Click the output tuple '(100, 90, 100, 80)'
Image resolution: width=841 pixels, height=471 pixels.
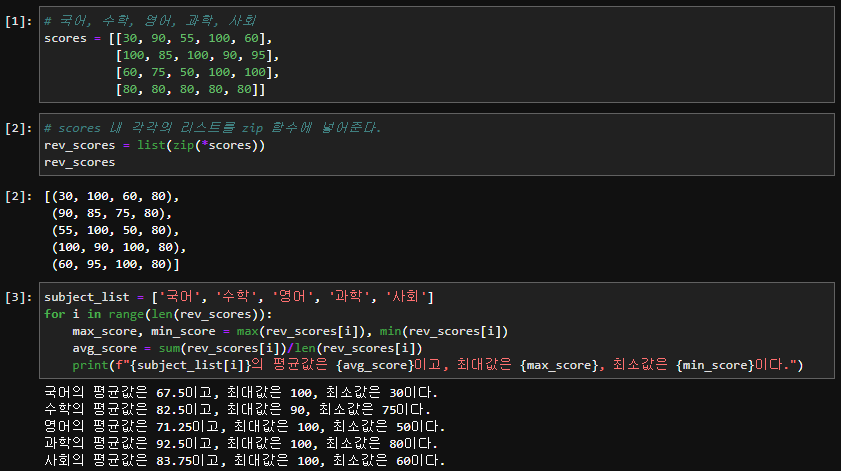tap(116, 247)
